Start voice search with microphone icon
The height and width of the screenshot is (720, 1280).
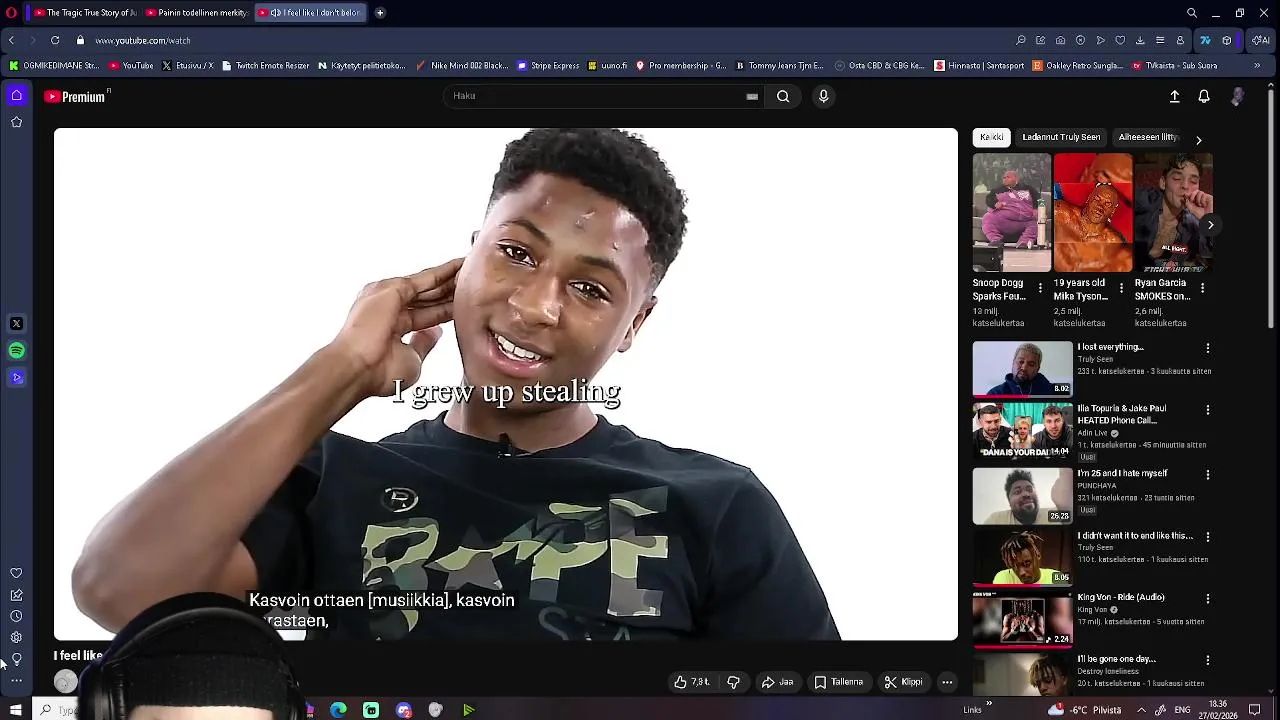click(823, 96)
